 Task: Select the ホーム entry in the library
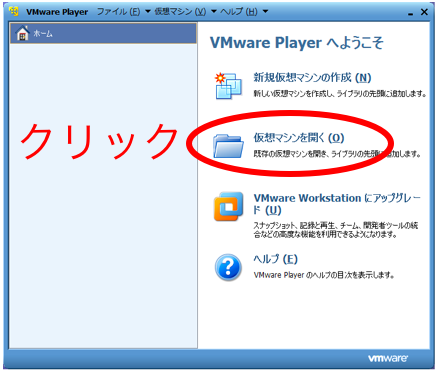[x=103, y=33]
